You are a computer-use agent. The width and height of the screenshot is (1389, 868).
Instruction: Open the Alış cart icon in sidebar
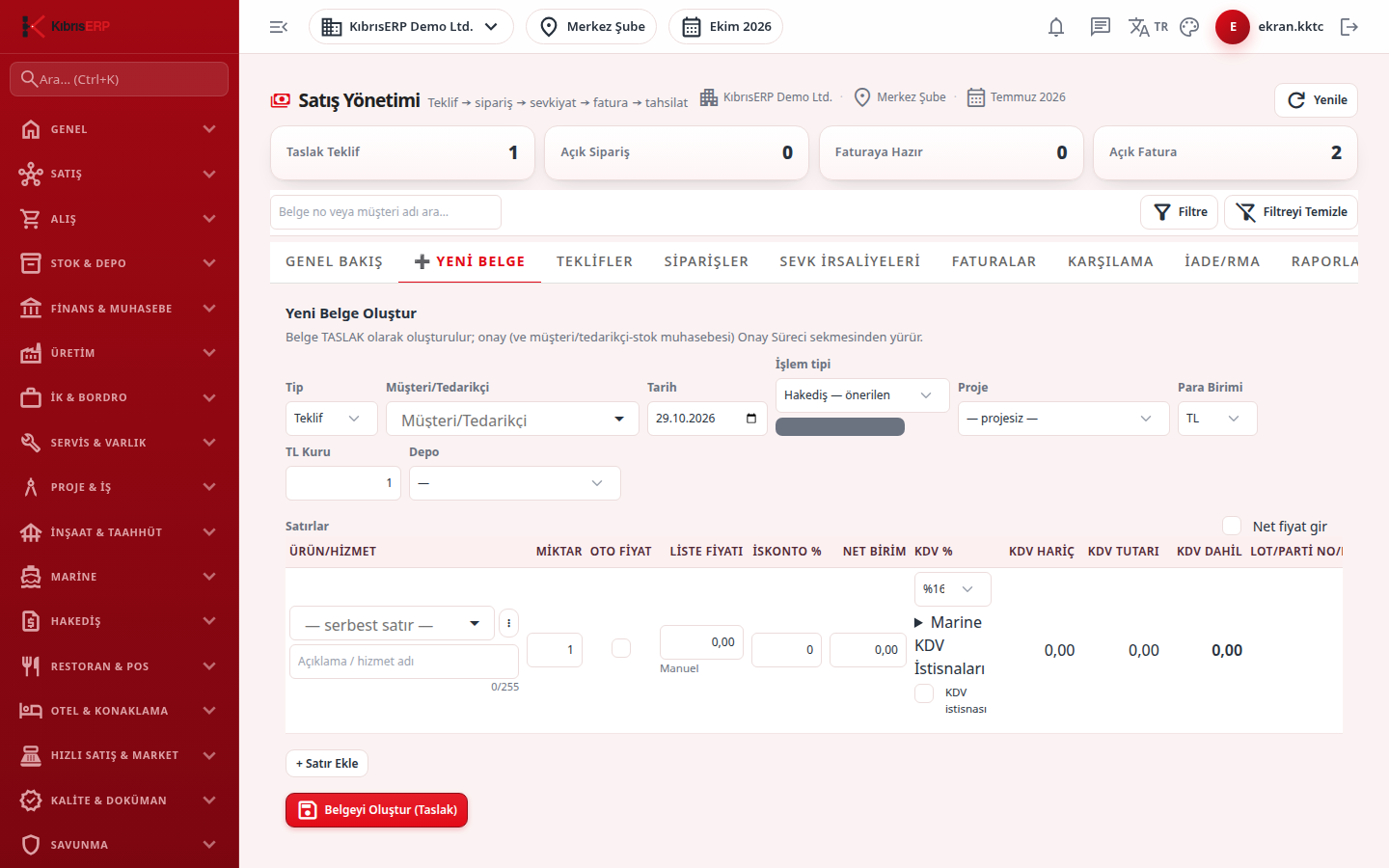[x=31, y=219]
